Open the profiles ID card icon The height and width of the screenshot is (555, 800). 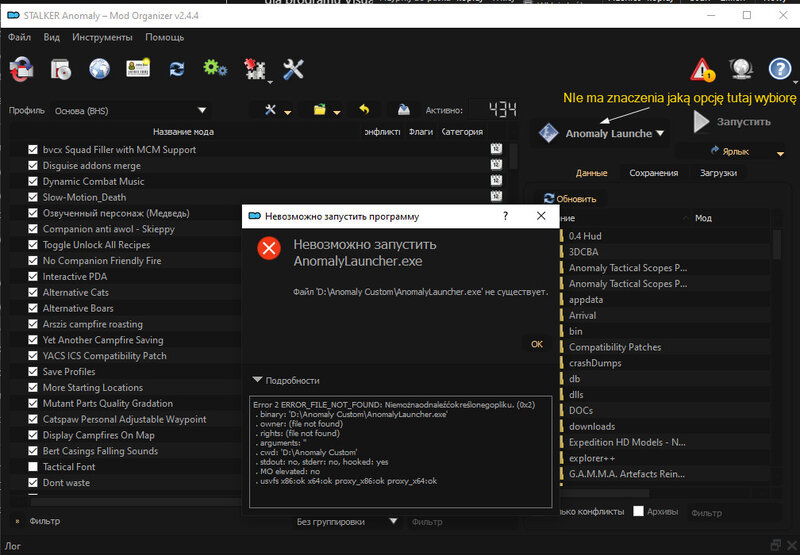click(x=137, y=70)
